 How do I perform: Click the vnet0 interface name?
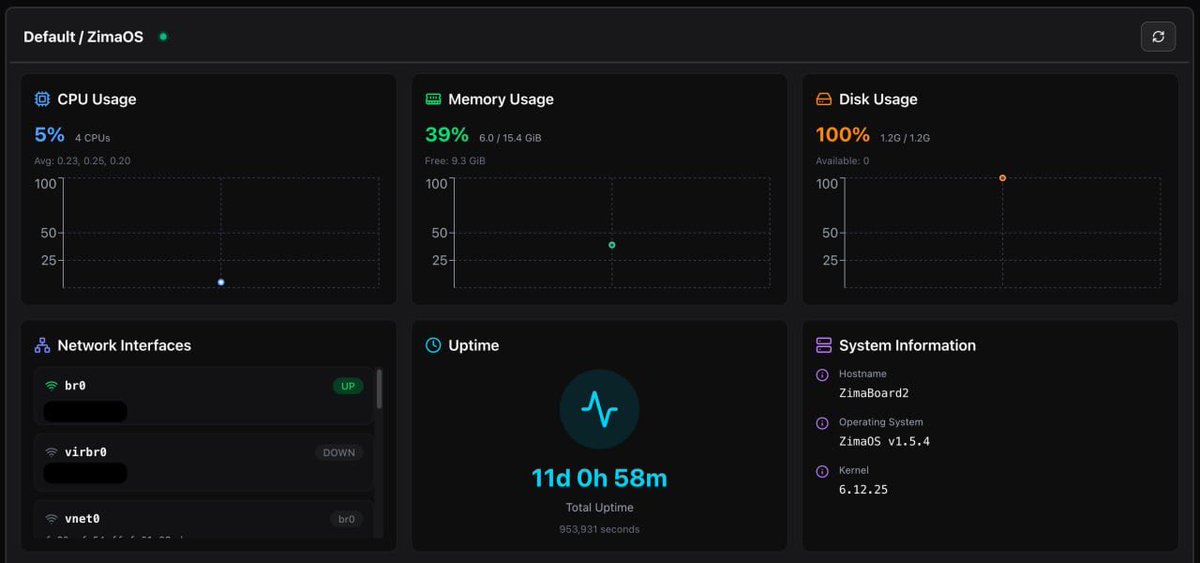coord(82,519)
